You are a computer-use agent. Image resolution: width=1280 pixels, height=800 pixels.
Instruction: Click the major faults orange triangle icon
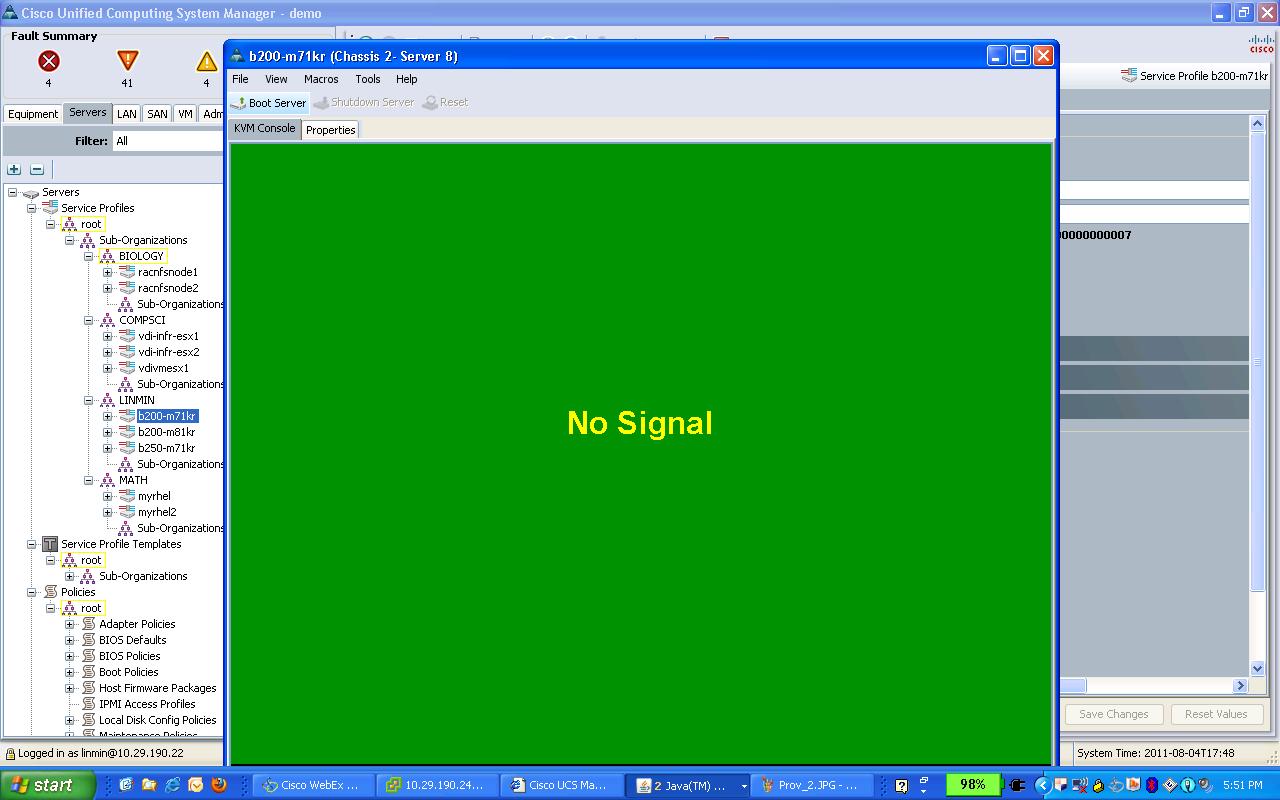tap(127, 61)
